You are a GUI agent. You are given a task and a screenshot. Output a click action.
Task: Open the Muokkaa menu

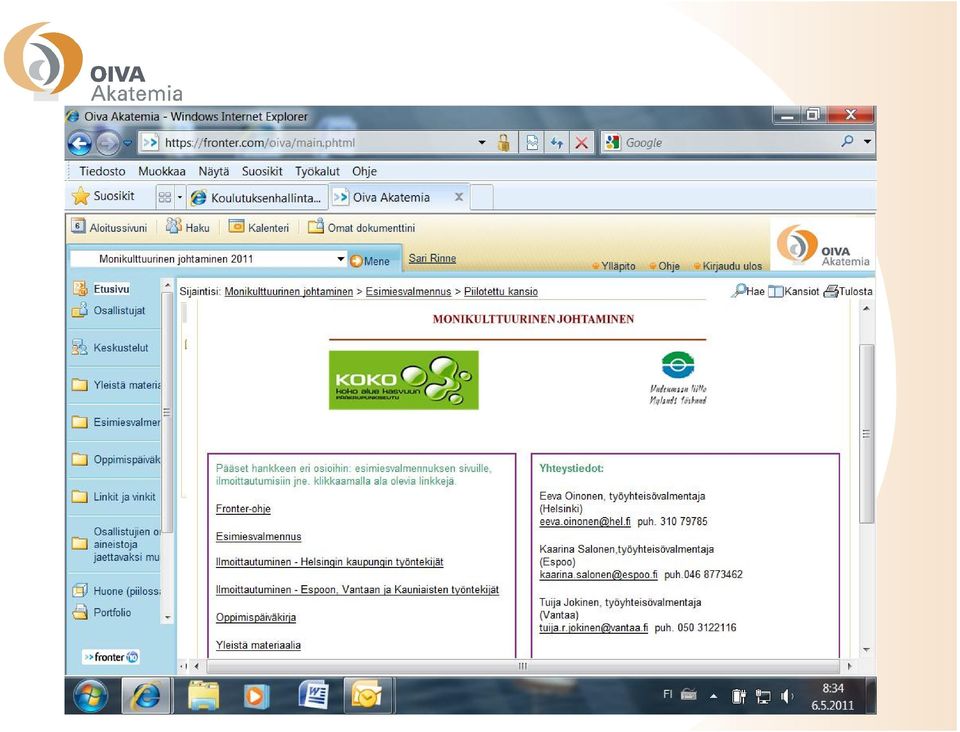[x=162, y=171]
